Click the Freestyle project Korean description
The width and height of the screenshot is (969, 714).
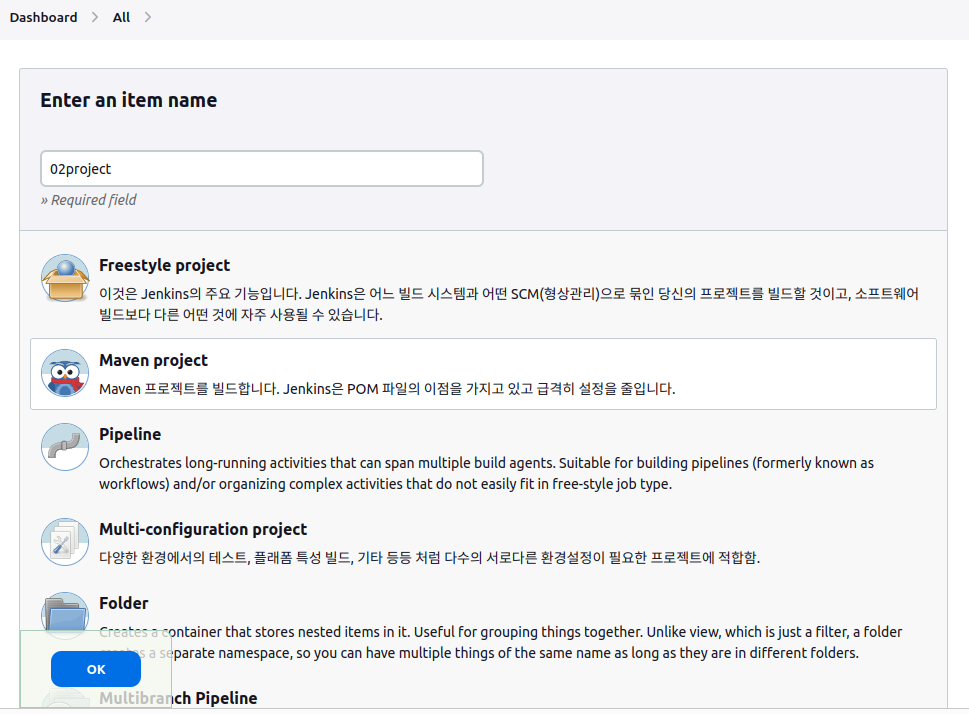[x=509, y=304]
